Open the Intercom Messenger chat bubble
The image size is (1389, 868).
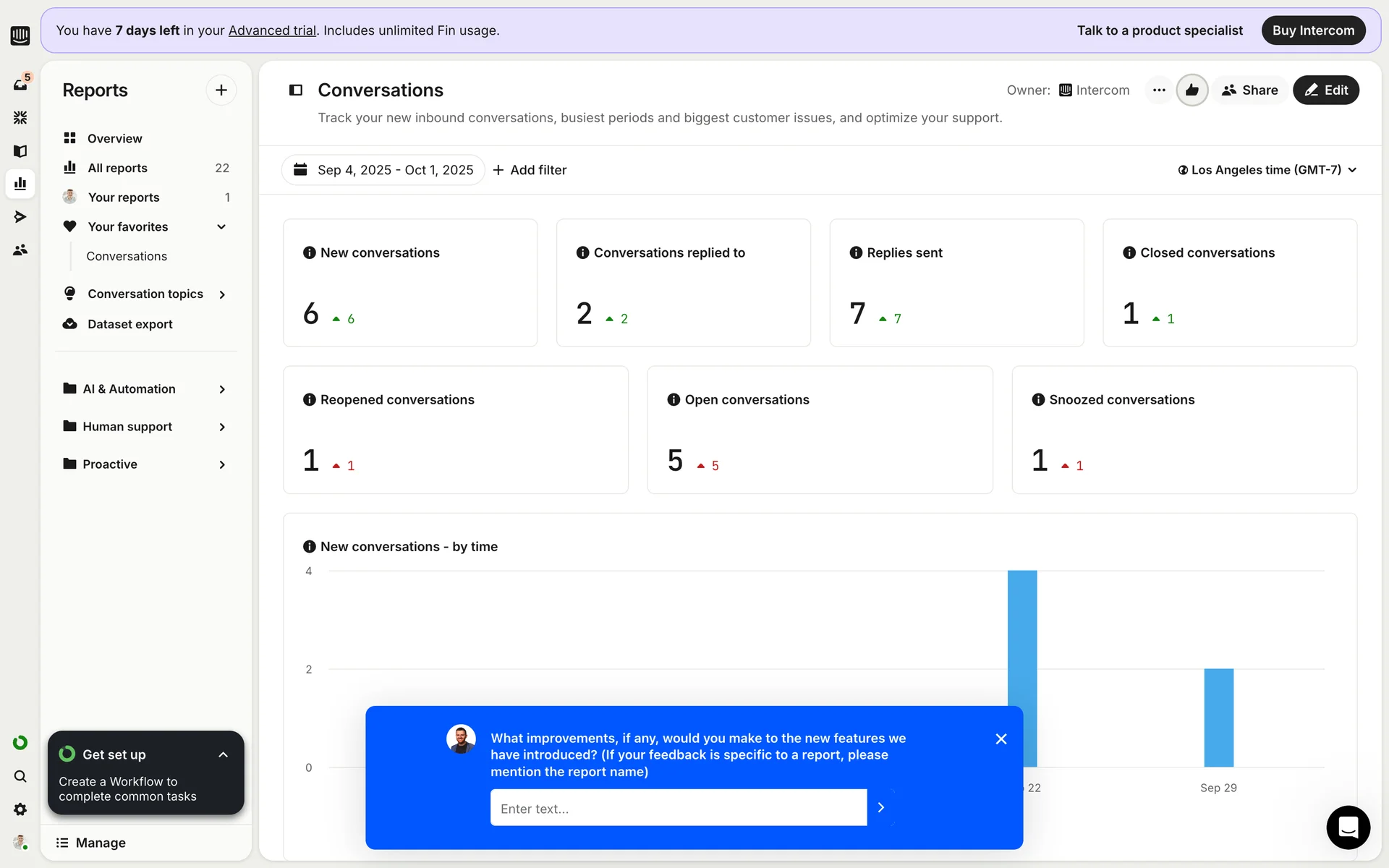pyautogui.click(x=1348, y=827)
